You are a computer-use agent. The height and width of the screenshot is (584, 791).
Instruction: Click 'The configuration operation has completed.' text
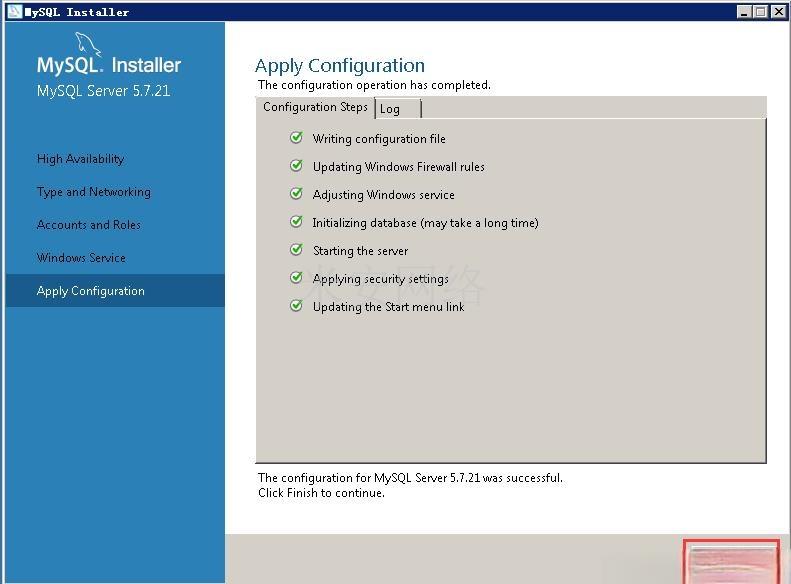(374, 85)
